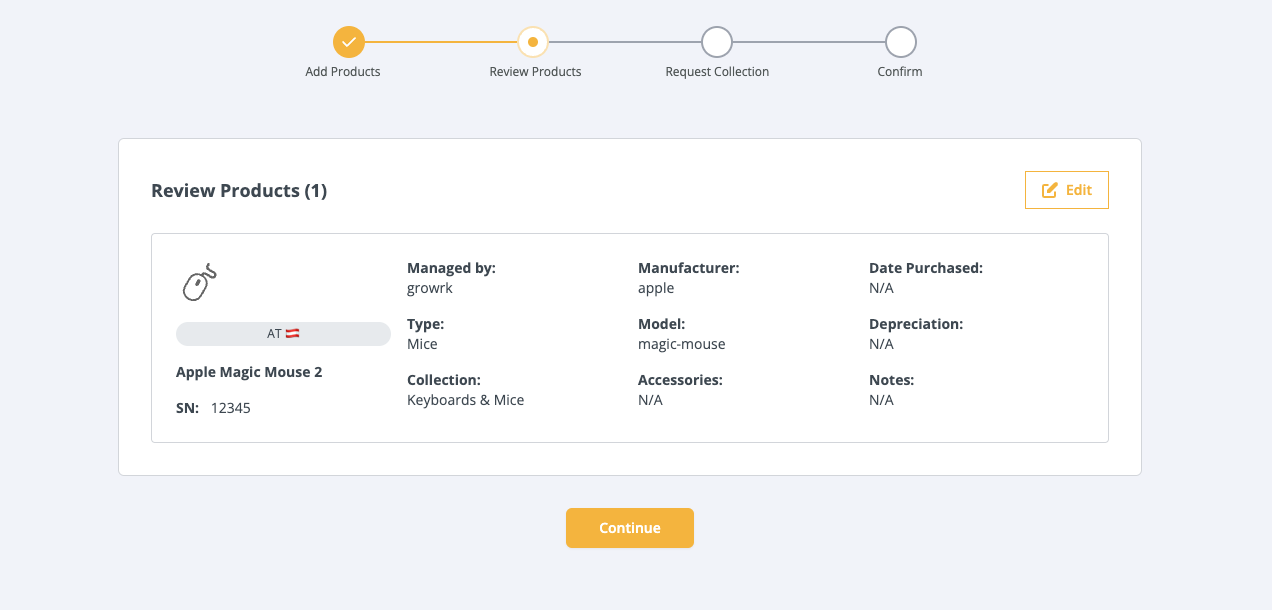
Task: Click the serial number 12345
Action: tap(231, 408)
